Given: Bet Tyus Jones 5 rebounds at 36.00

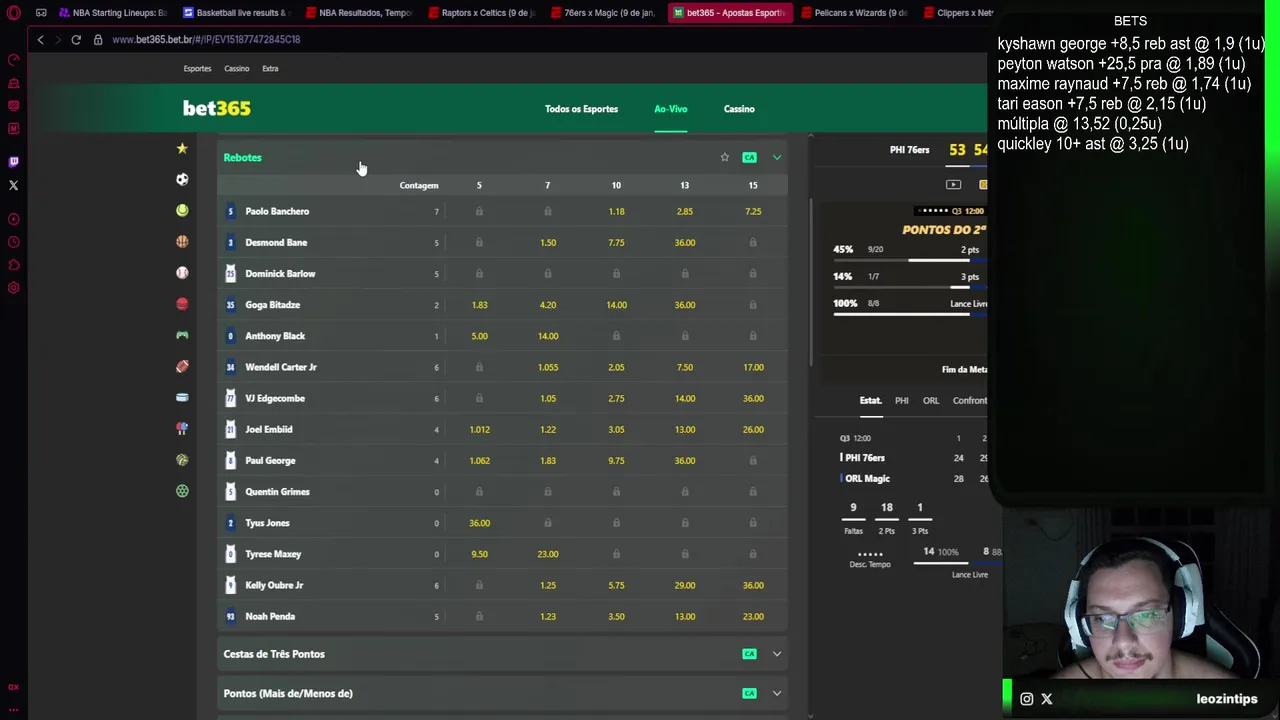Looking at the screenshot, I should [x=480, y=523].
